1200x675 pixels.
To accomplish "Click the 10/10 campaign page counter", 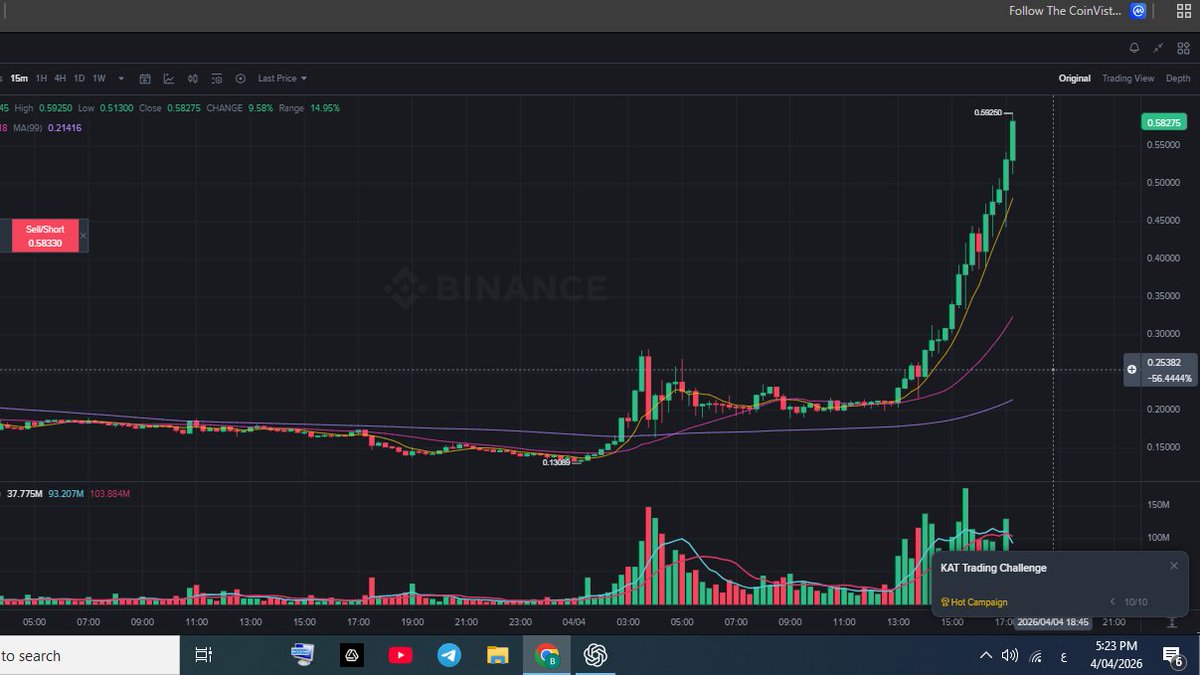I will (x=1135, y=602).
